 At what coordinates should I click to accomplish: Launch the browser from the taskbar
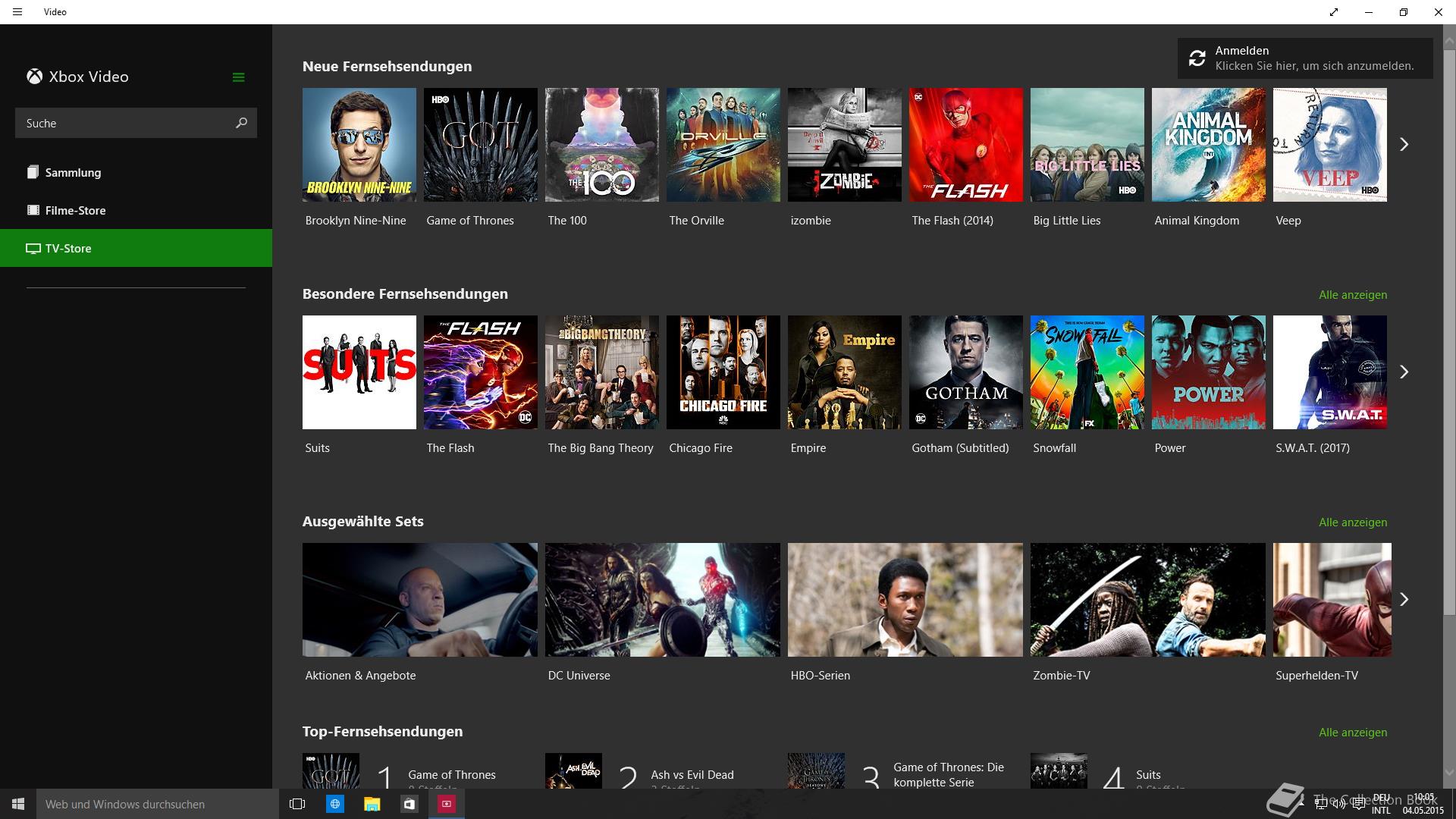(334, 804)
